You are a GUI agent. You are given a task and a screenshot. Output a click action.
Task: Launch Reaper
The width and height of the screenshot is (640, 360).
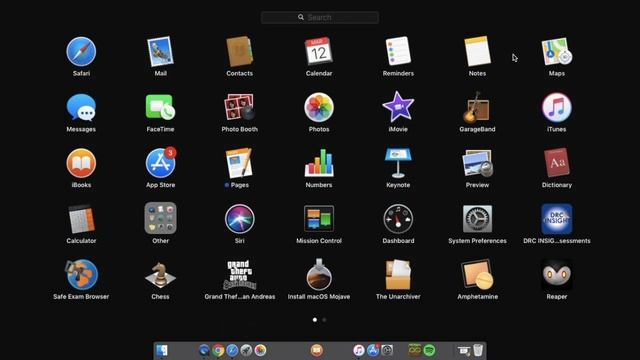click(557, 275)
